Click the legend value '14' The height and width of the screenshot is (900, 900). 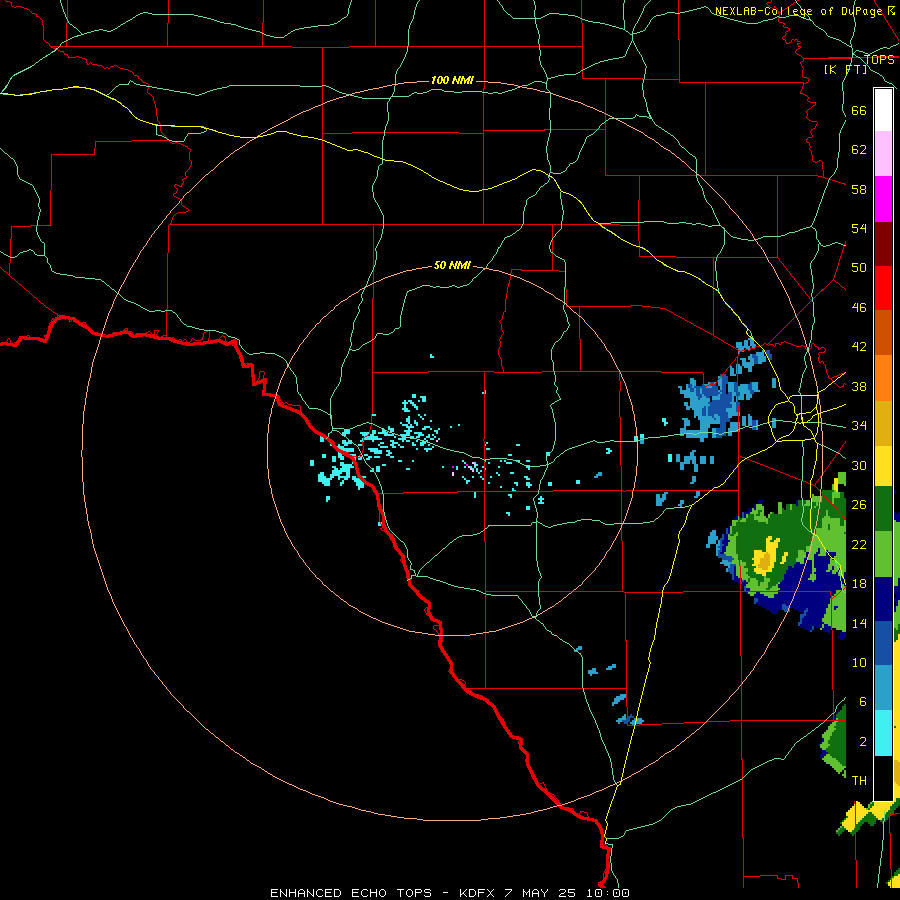coord(859,623)
